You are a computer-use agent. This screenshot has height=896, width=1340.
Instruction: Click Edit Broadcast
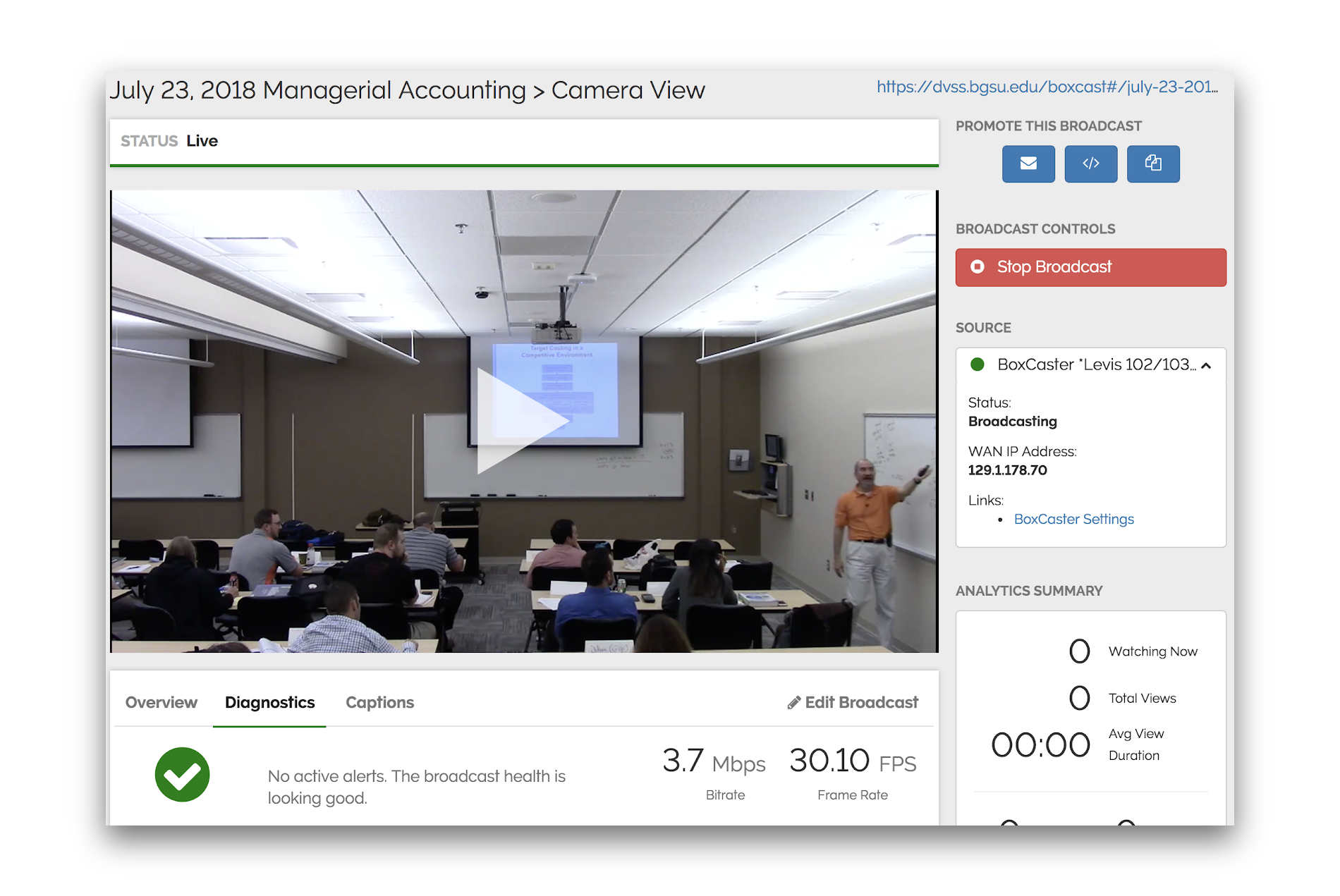click(860, 702)
